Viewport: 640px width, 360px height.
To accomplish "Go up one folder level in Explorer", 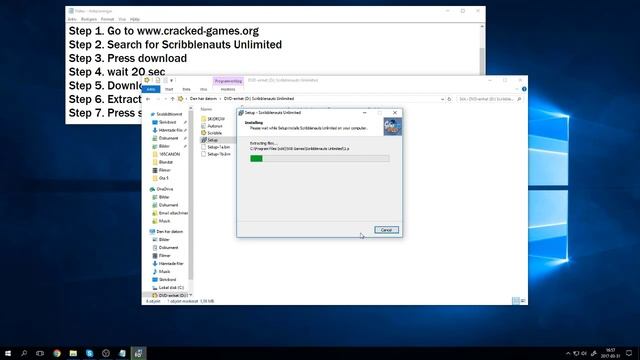I will coord(172,99).
